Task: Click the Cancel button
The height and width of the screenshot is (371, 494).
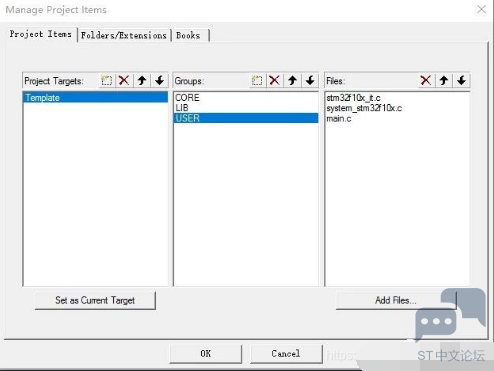Action: pyautogui.click(x=286, y=354)
